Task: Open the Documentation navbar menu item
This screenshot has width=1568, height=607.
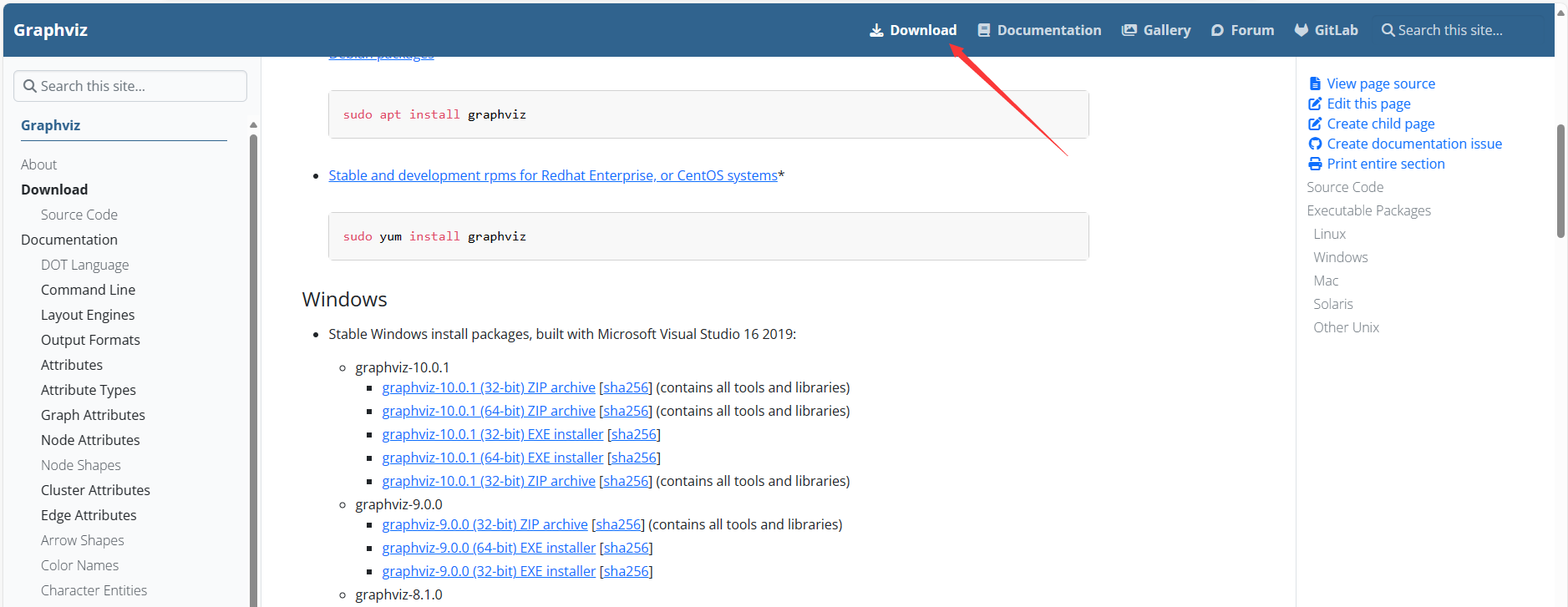Action: 1040,30
